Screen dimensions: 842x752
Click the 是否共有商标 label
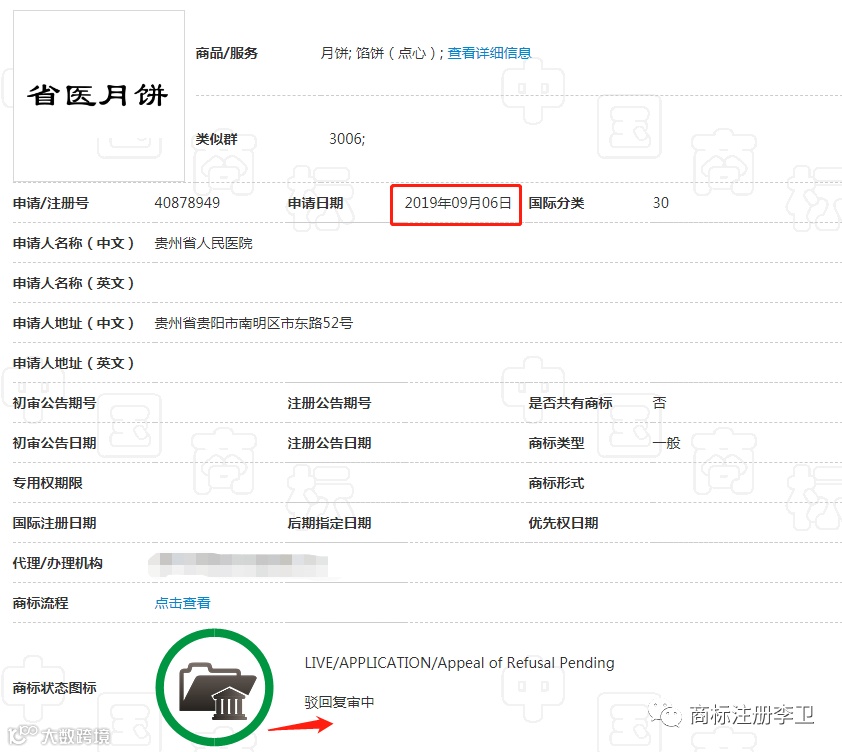pos(570,403)
